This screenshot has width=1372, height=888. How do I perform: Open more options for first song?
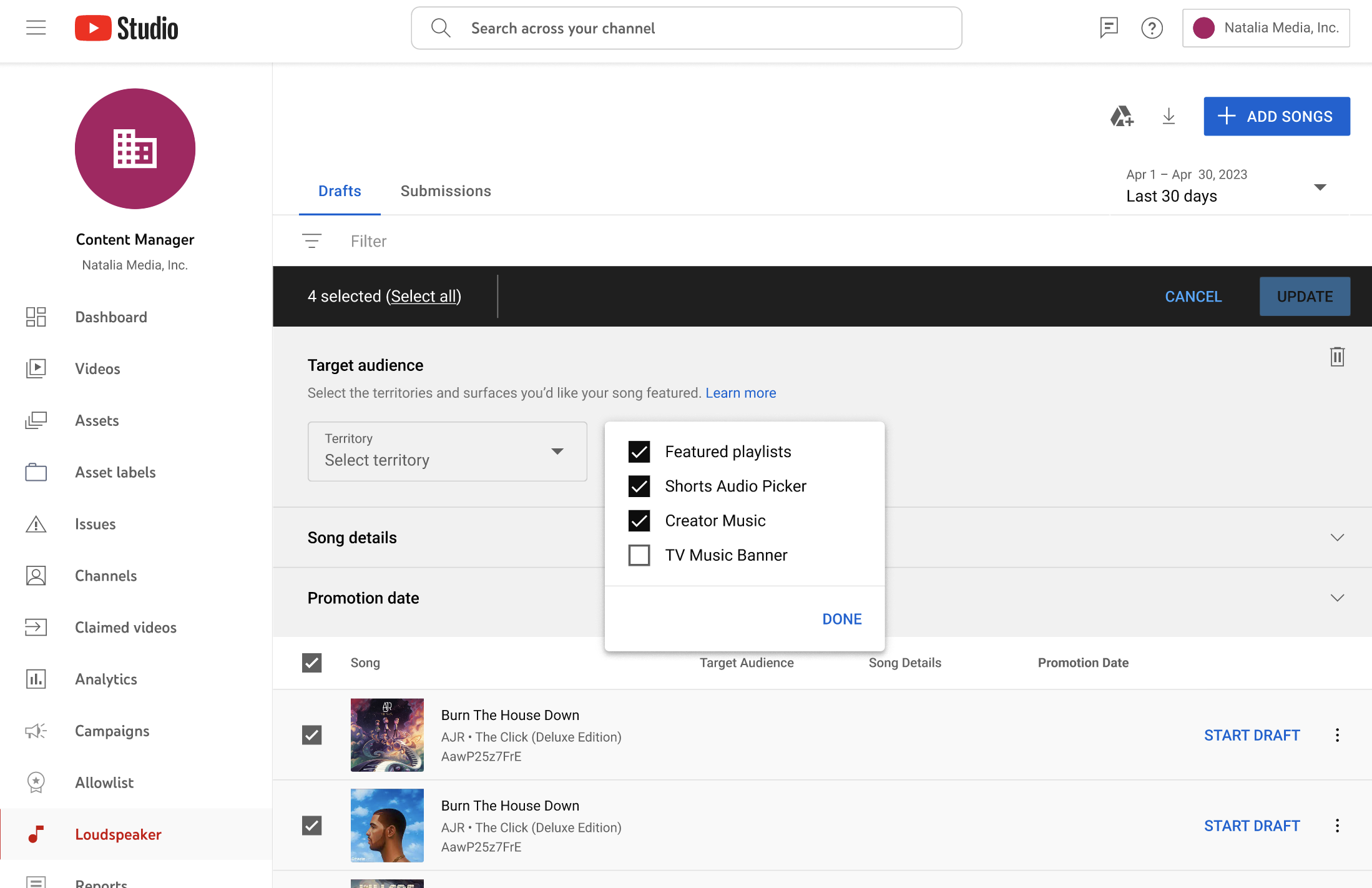[1337, 735]
